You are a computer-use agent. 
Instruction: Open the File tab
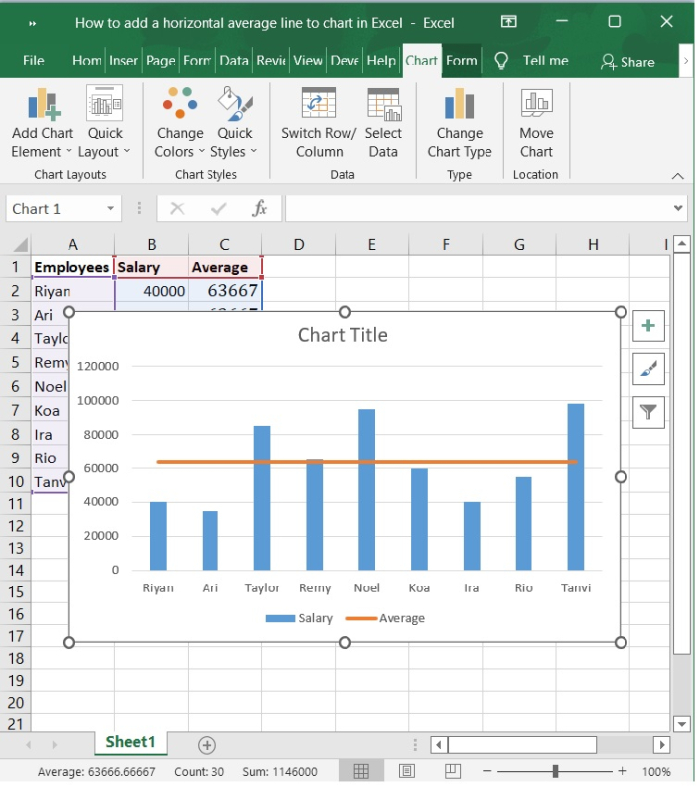34,61
